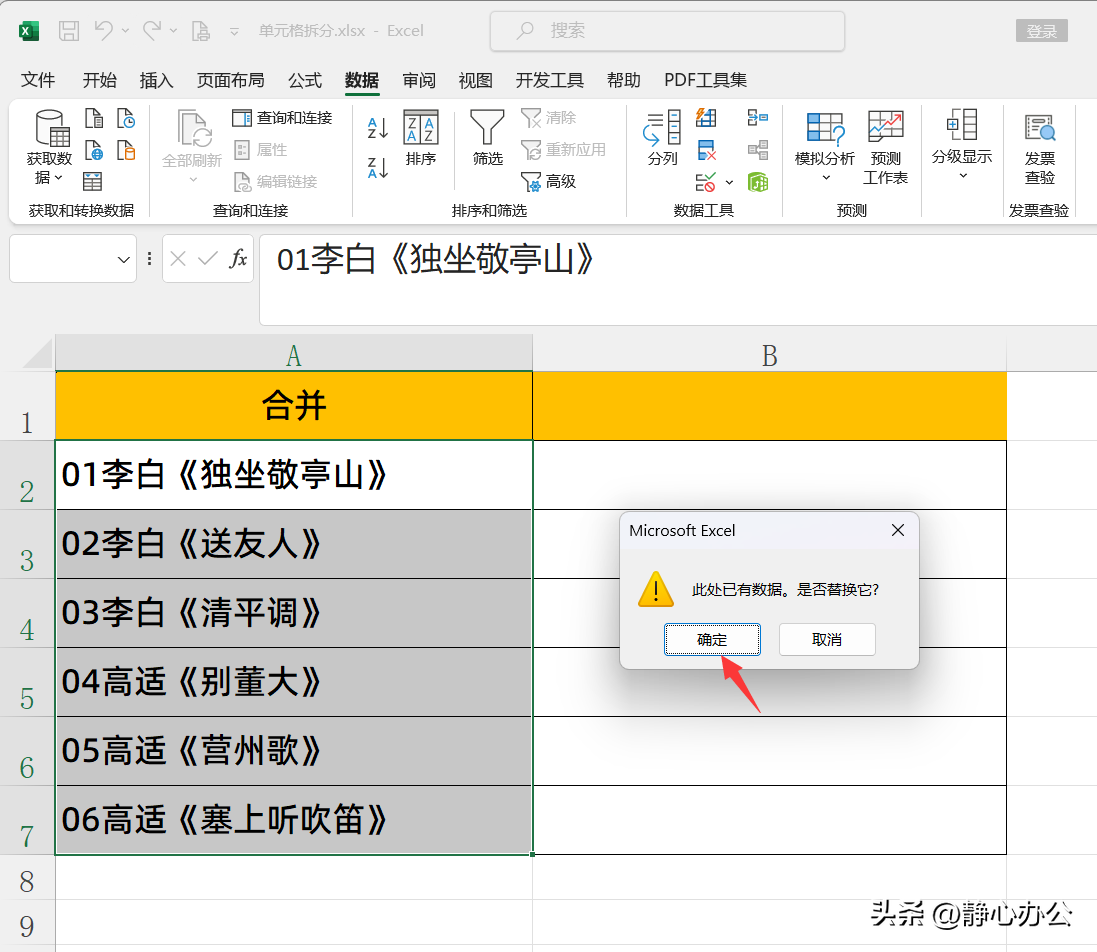
Task: Select cell with 05高适《营州歌》
Action: point(294,751)
